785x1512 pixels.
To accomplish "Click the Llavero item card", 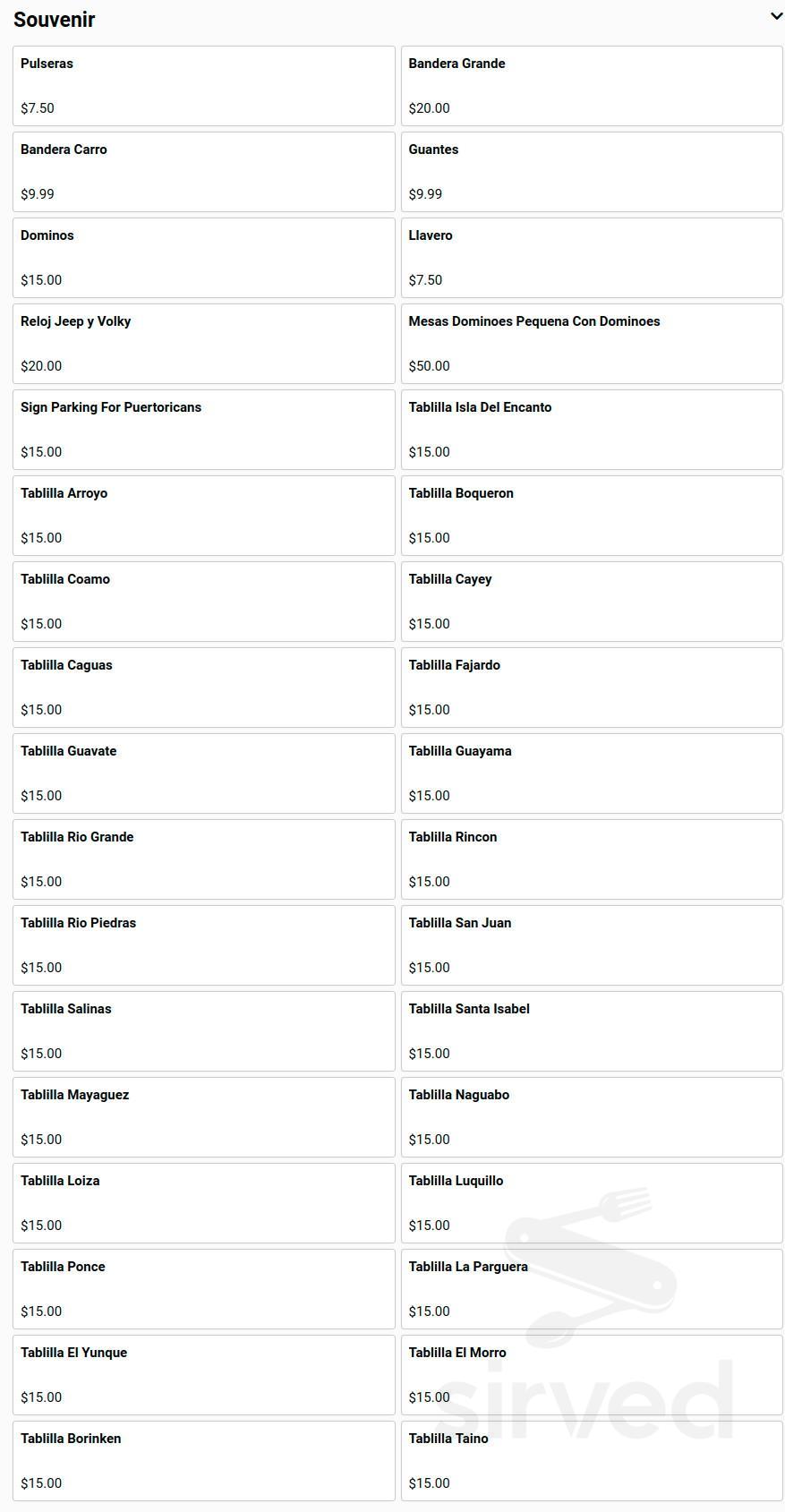I will coord(592,258).
